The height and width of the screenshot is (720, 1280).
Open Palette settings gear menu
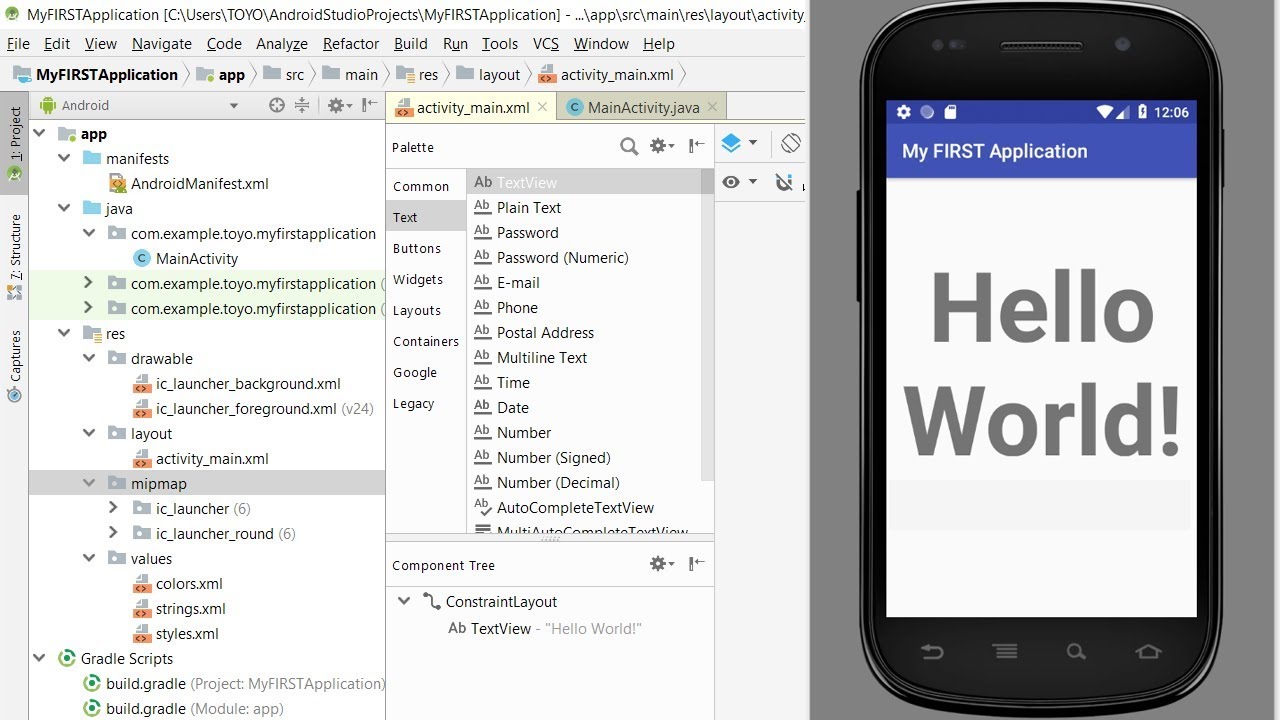661,146
